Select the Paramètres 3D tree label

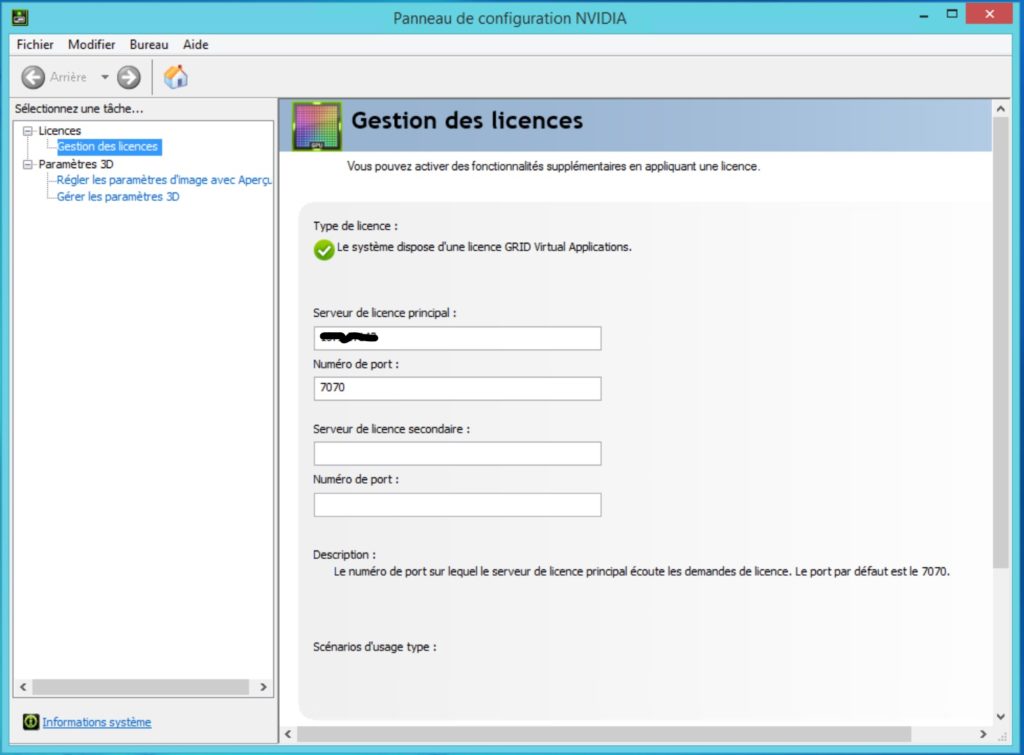76,164
